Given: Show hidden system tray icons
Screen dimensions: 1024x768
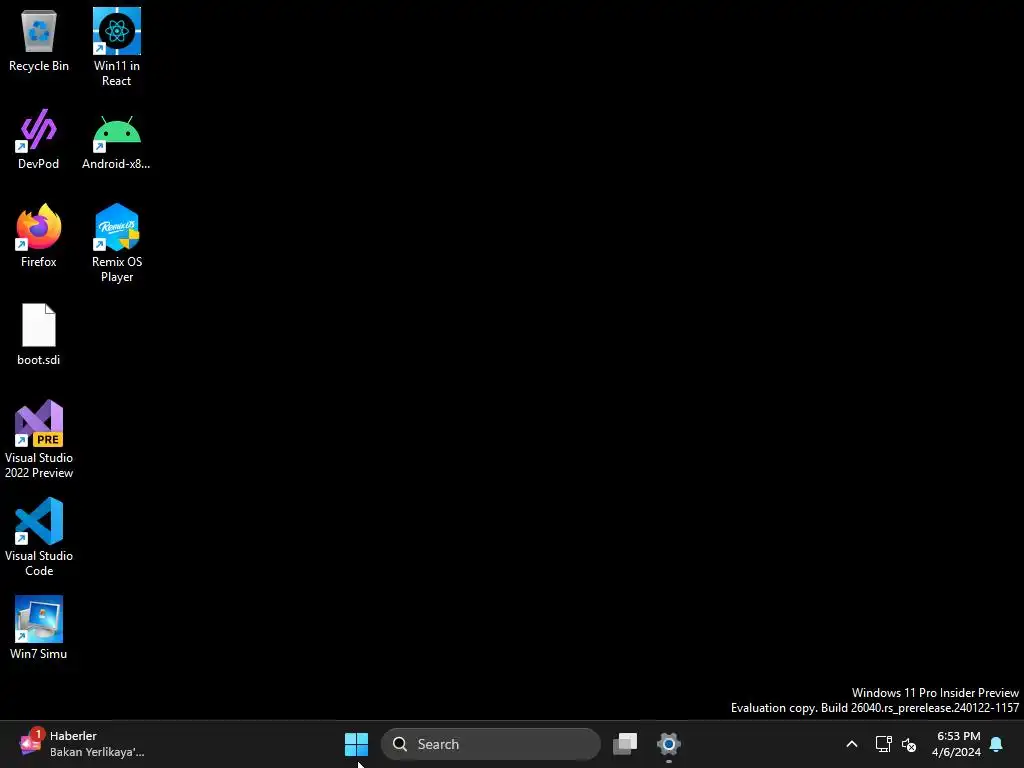Looking at the screenshot, I should (852, 744).
